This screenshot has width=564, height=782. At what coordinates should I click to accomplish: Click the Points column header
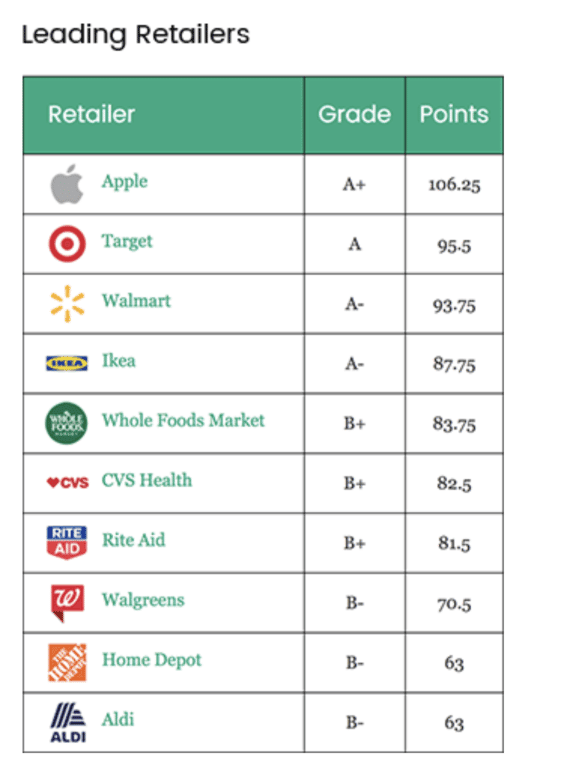pos(454,115)
